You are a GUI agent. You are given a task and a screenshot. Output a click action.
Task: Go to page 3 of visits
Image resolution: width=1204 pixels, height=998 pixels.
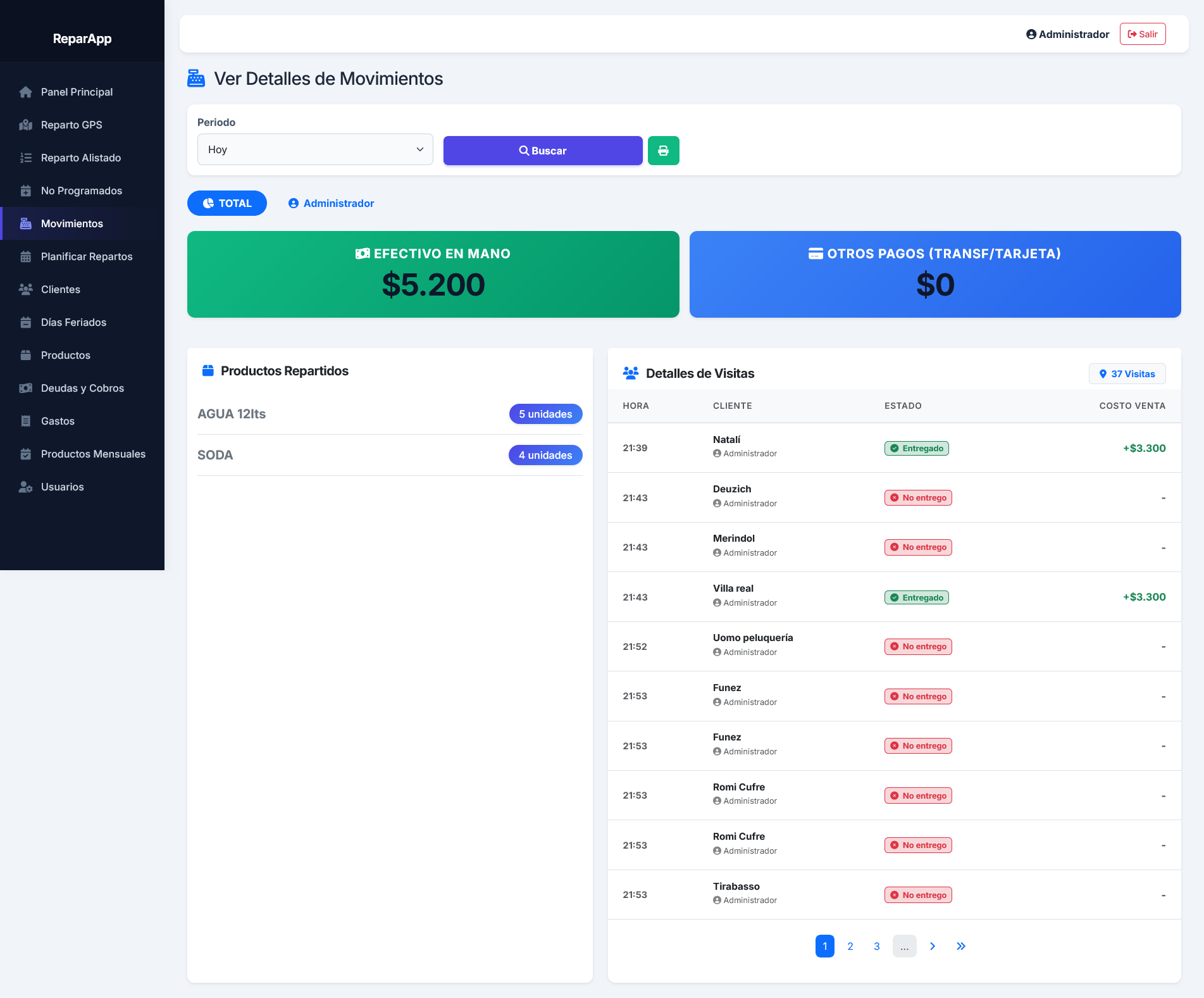pyautogui.click(x=877, y=946)
